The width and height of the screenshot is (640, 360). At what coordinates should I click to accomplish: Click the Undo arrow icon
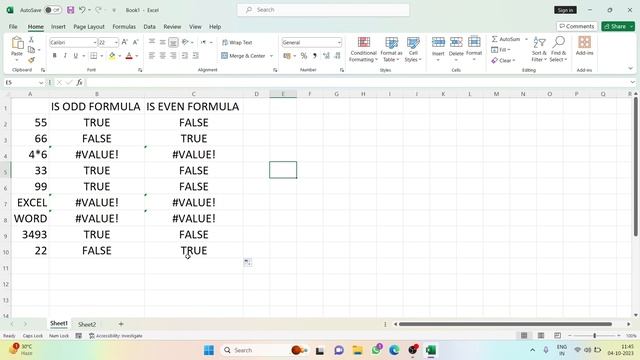(82, 10)
